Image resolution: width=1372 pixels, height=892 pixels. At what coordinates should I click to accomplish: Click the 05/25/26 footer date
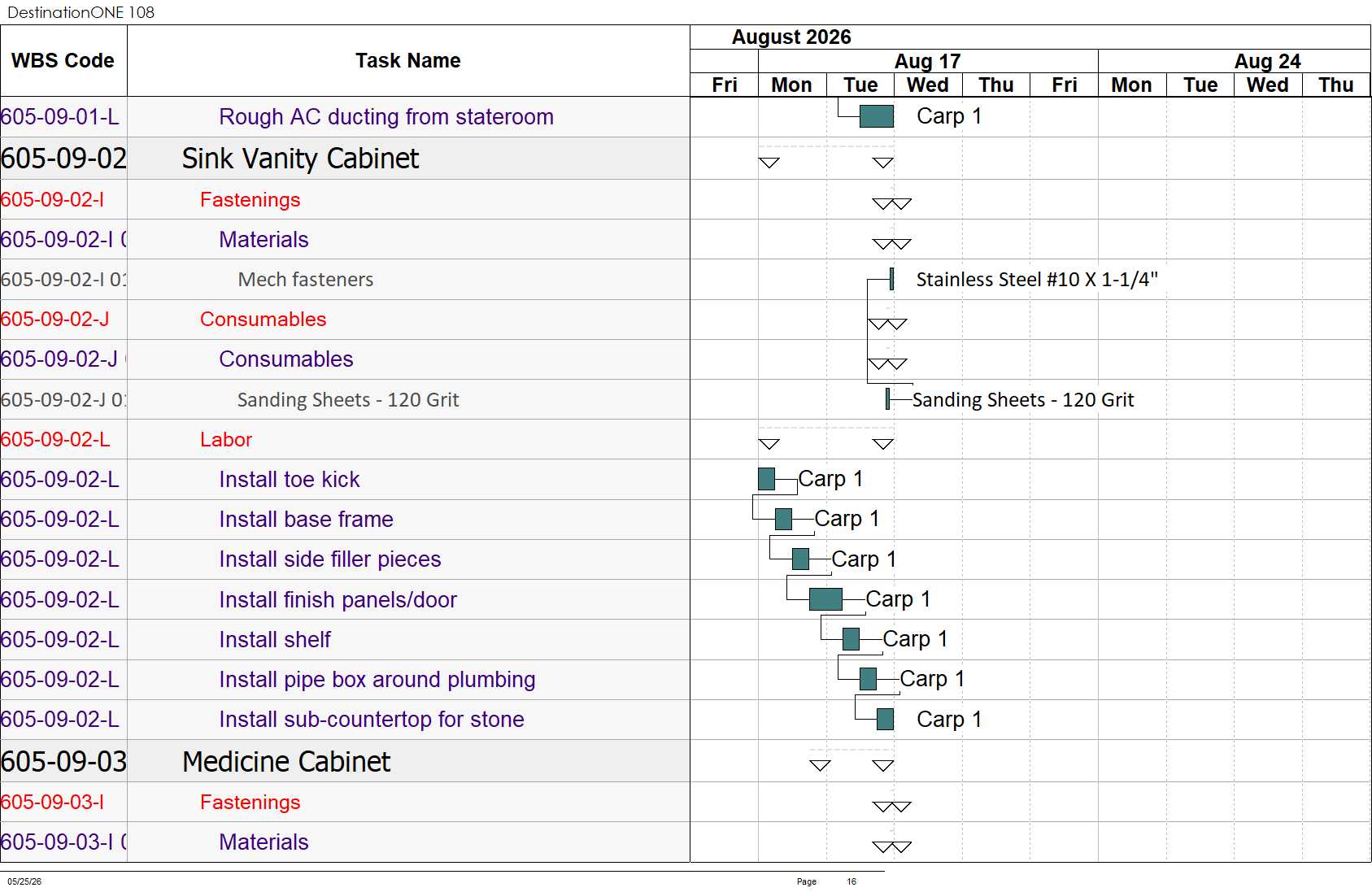click(24, 881)
